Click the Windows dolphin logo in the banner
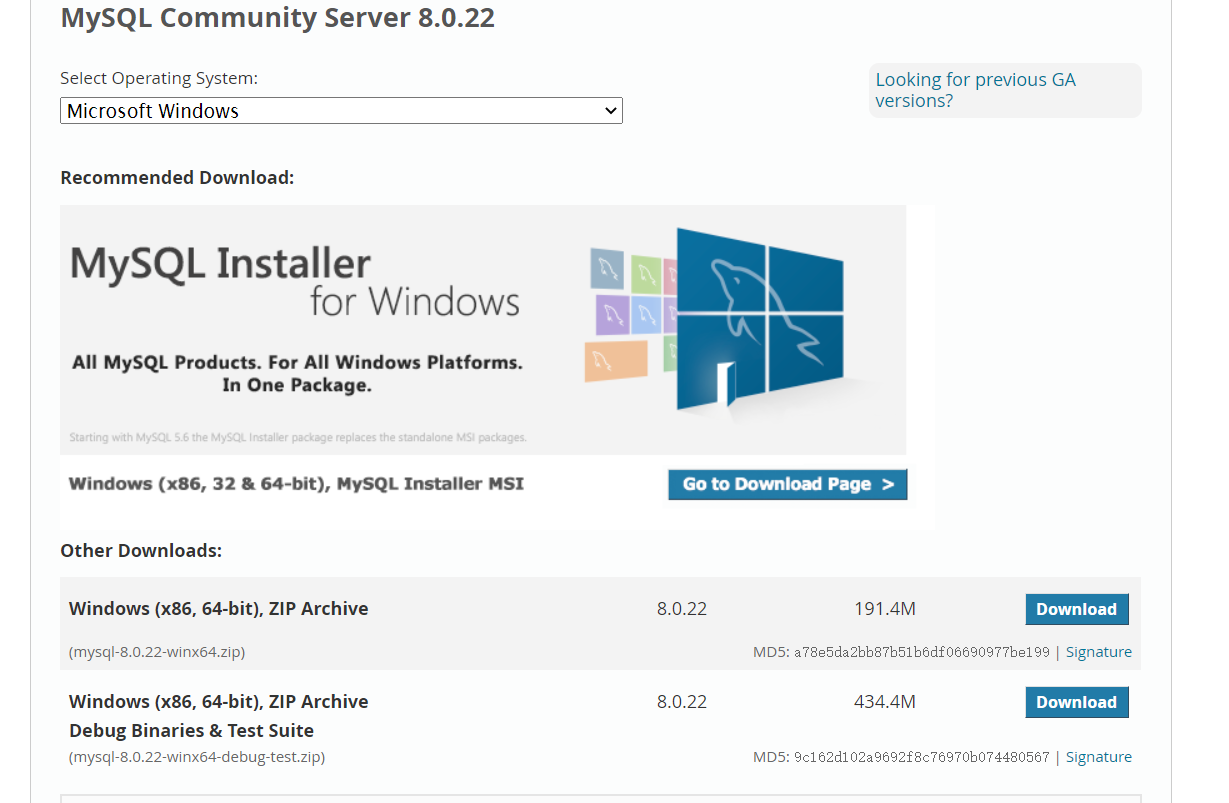The image size is (1229, 803). click(x=760, y=320)
